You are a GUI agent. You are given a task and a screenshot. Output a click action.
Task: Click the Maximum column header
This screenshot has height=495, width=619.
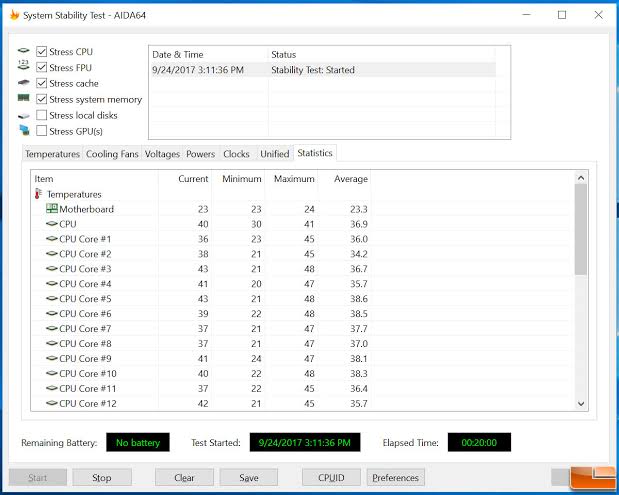(x=291, y=179)
